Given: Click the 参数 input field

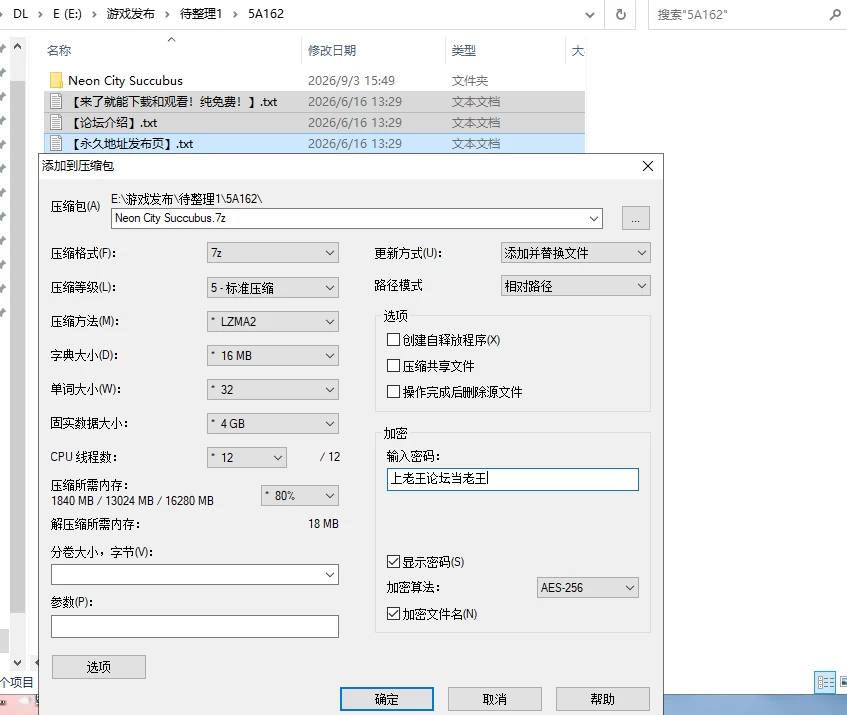Looking at the screenshot, I should point(195,626).
